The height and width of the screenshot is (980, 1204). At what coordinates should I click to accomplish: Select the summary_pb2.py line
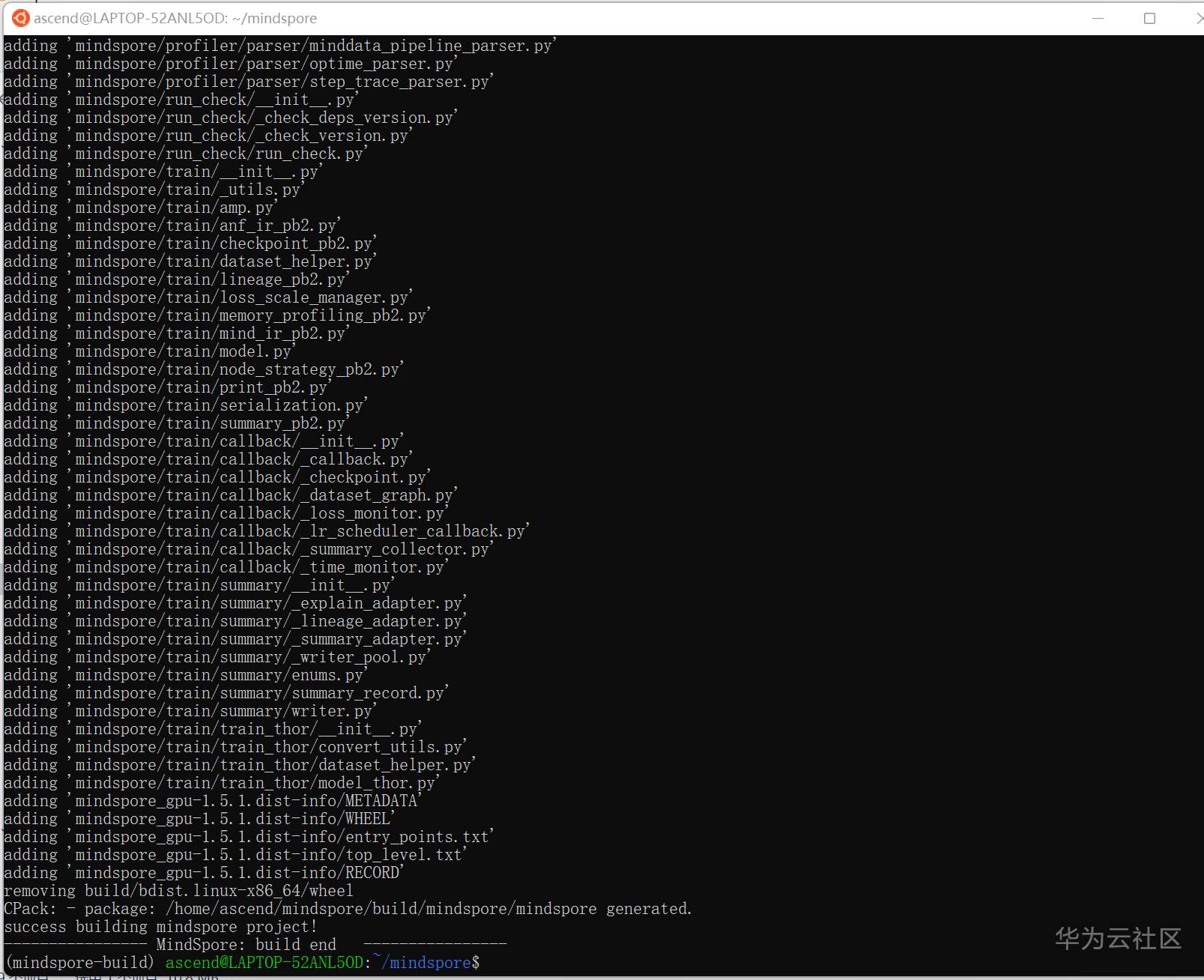(177, 423)
